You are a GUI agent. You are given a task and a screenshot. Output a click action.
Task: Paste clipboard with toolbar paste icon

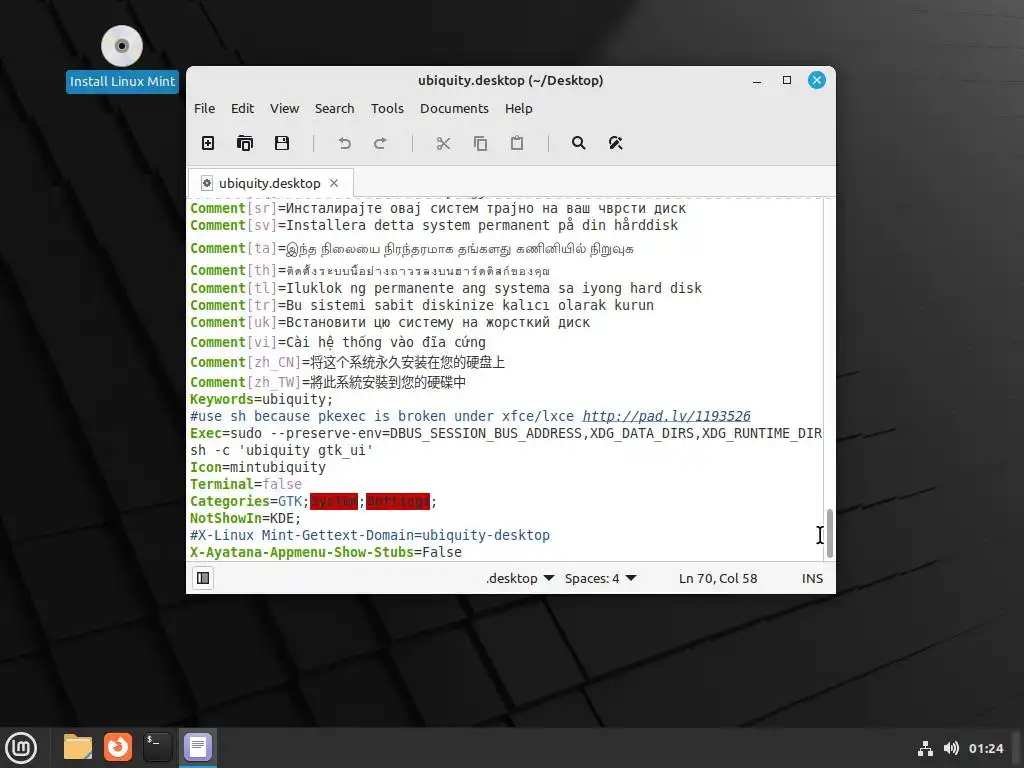[517, 143]
